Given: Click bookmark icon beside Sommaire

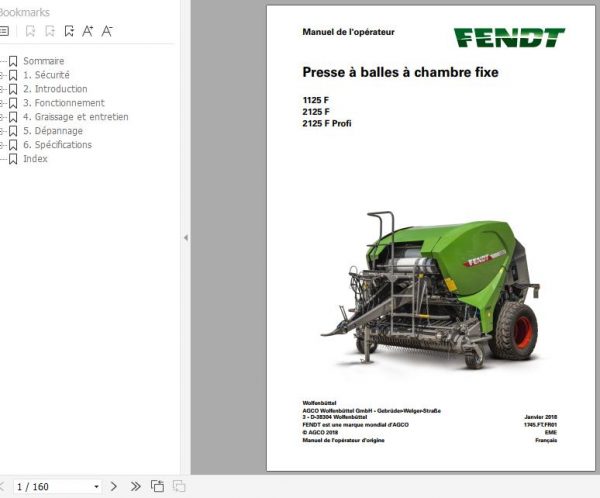Looking at the screenshot, I should click(x=13, y=61).
